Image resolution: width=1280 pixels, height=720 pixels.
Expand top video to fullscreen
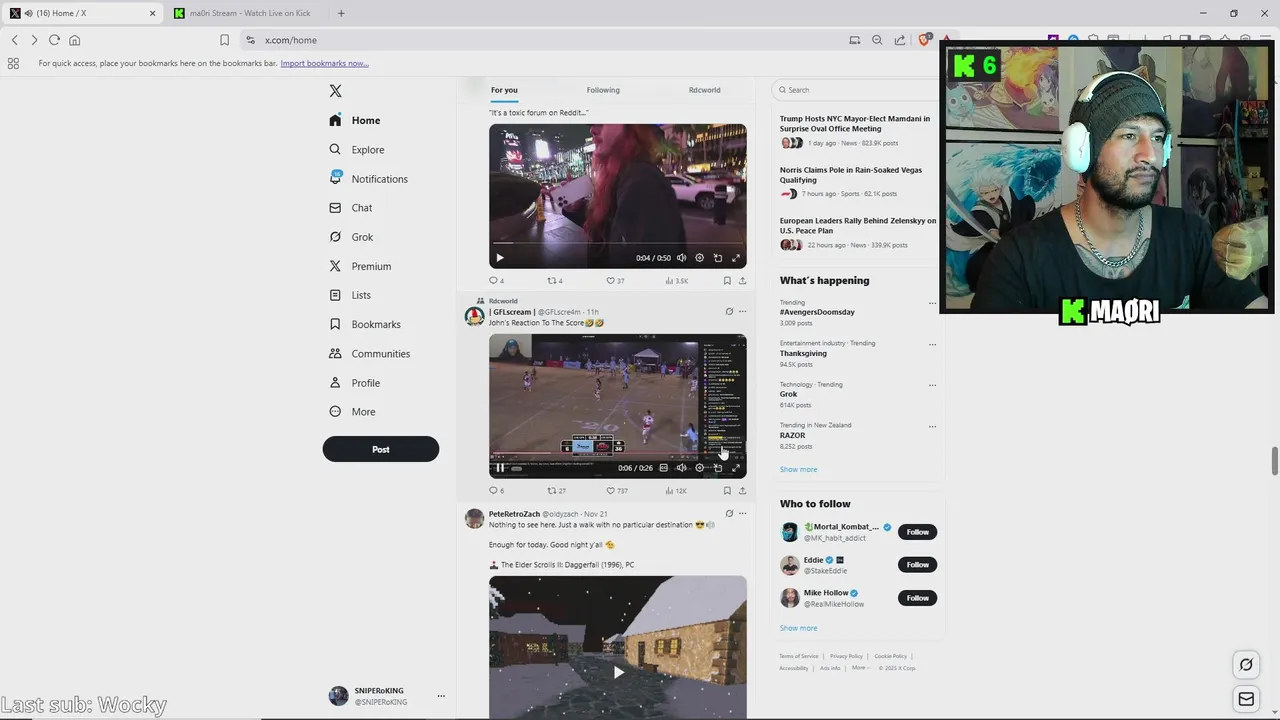(x=736, y=258)
